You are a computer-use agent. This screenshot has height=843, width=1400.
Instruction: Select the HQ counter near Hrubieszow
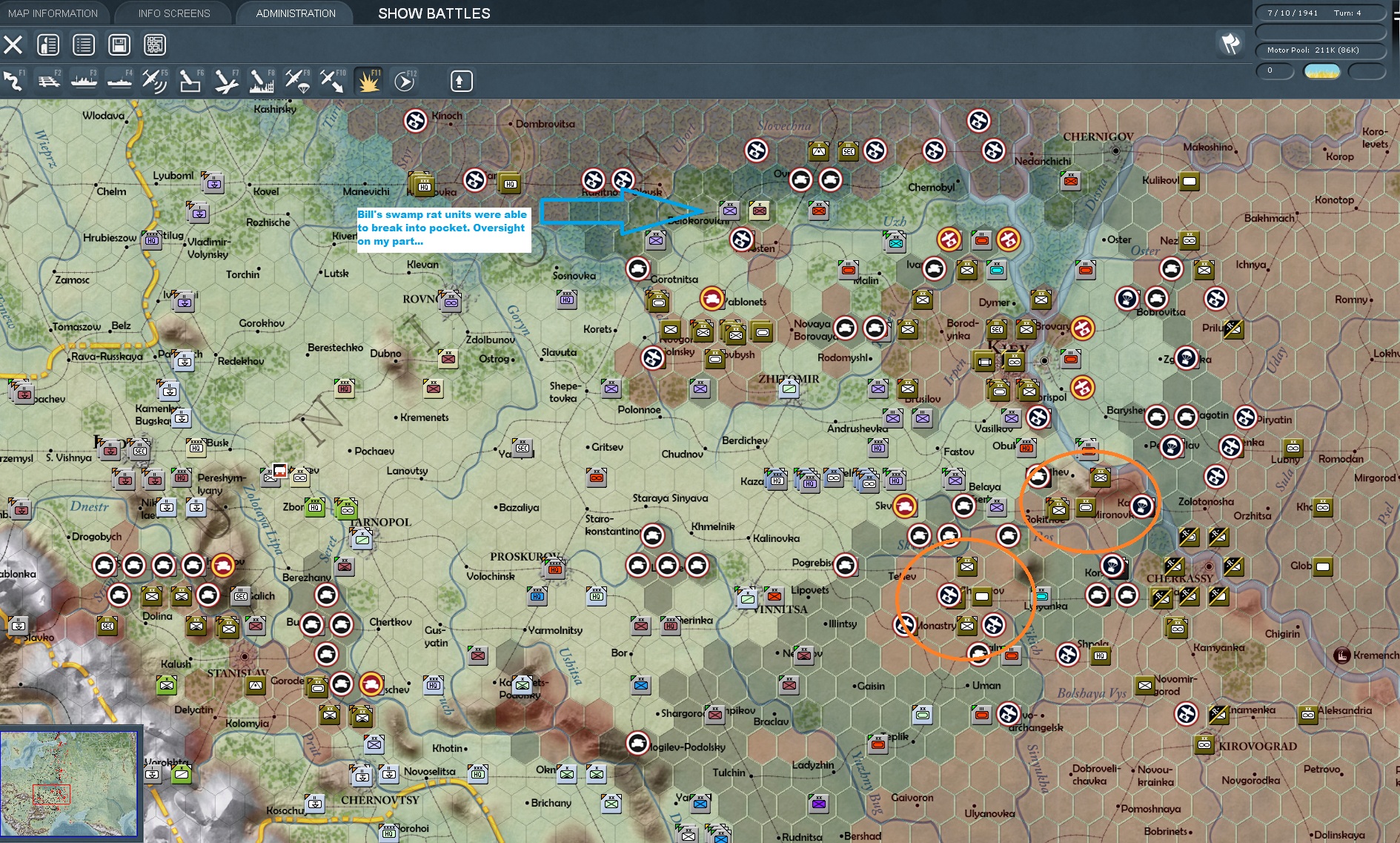152,240
